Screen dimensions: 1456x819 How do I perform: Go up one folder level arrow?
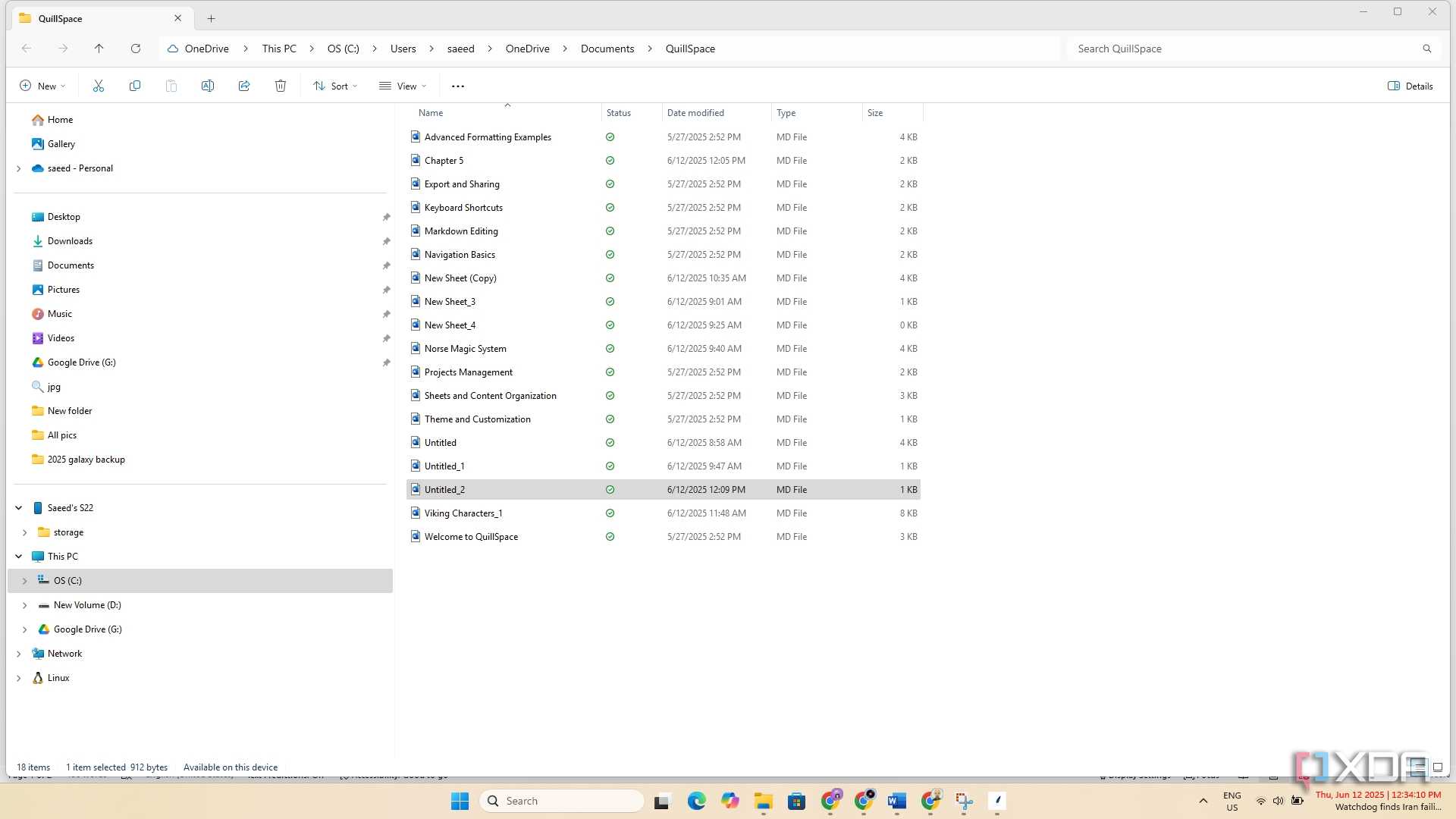(99, 49)
